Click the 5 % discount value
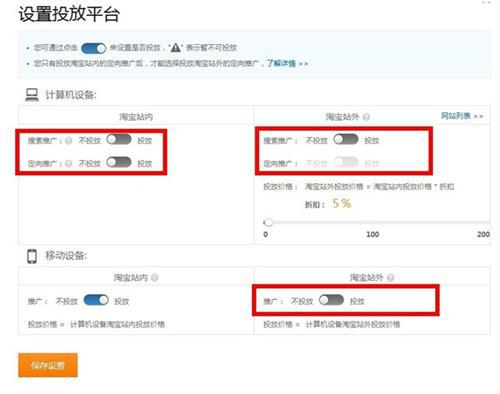The width and height of the screenshot is (500, 394). click(342, 203)
